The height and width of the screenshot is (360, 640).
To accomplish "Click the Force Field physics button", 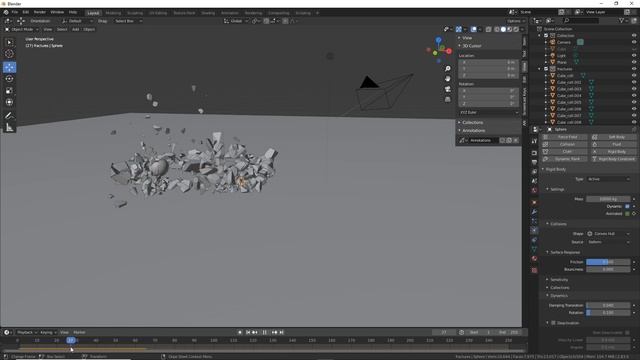I will [x=564, y=137].
